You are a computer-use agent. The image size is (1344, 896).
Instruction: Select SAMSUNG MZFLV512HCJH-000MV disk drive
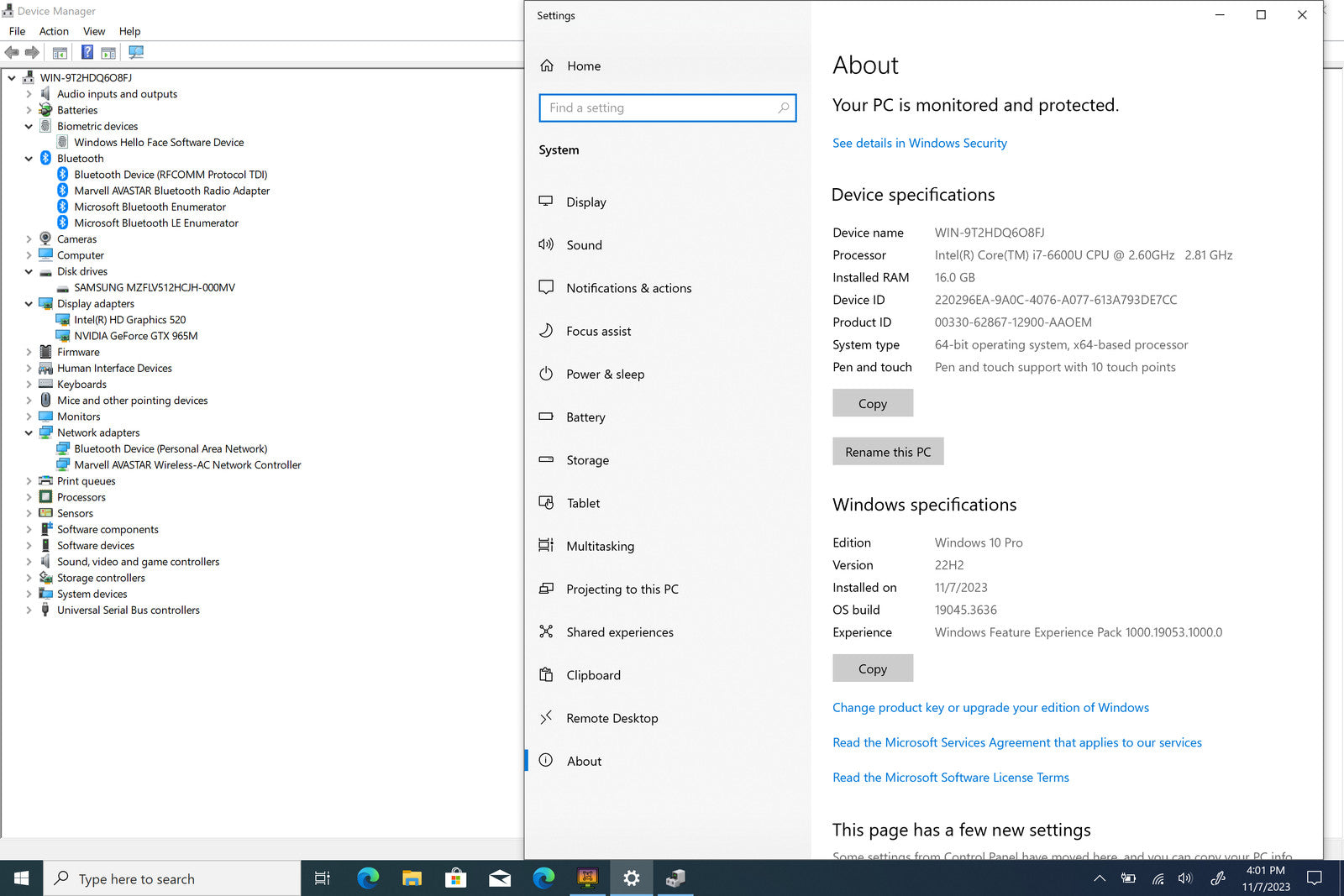click(x=155, y=287)
